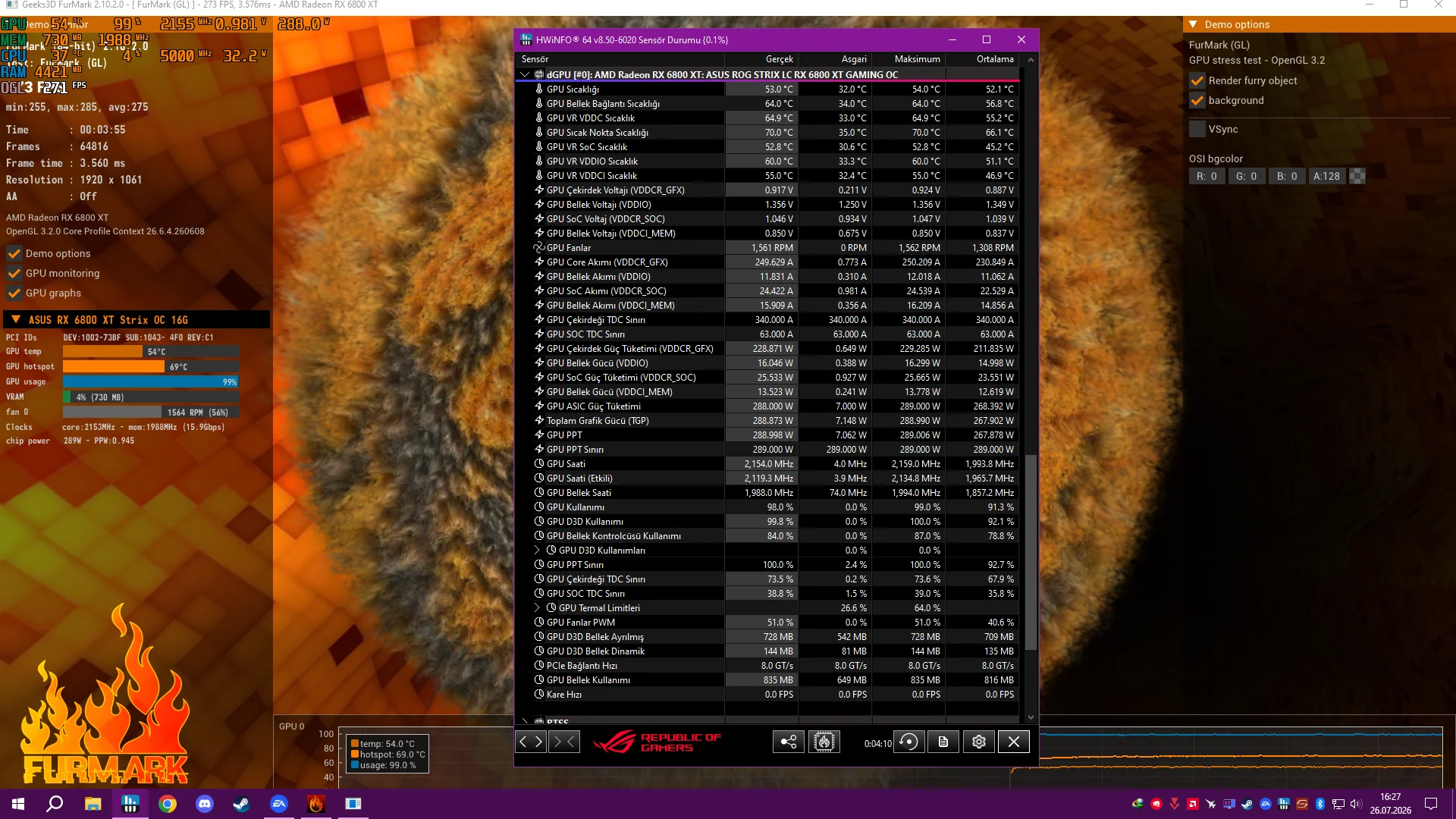
Task: Expand GPU Termal Limitleri row
Action: click(x=538, y=608)
